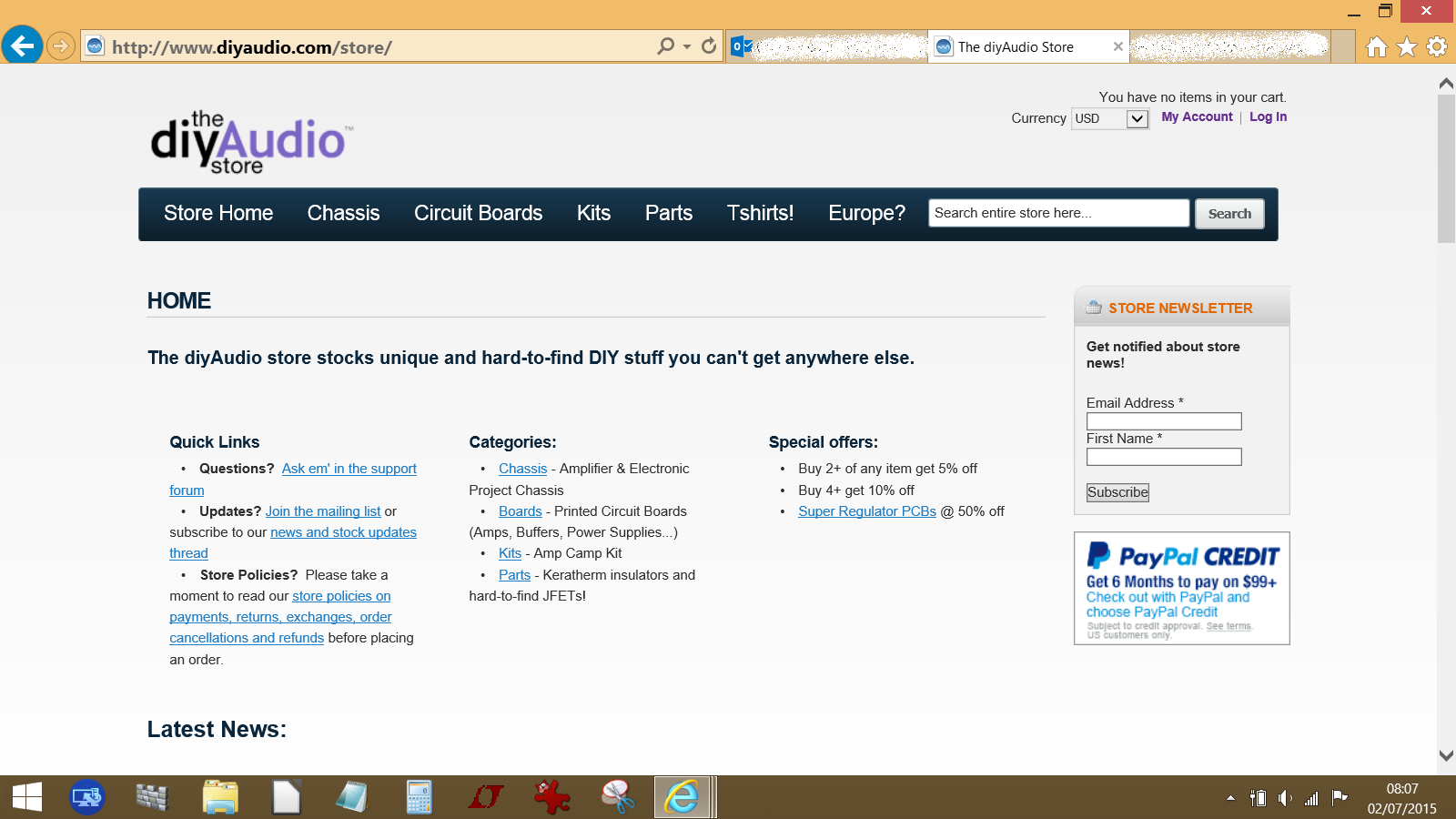Open the notepad taskbar icon
This screenshot has height=819, width=1456.
[x=352, y=798]
